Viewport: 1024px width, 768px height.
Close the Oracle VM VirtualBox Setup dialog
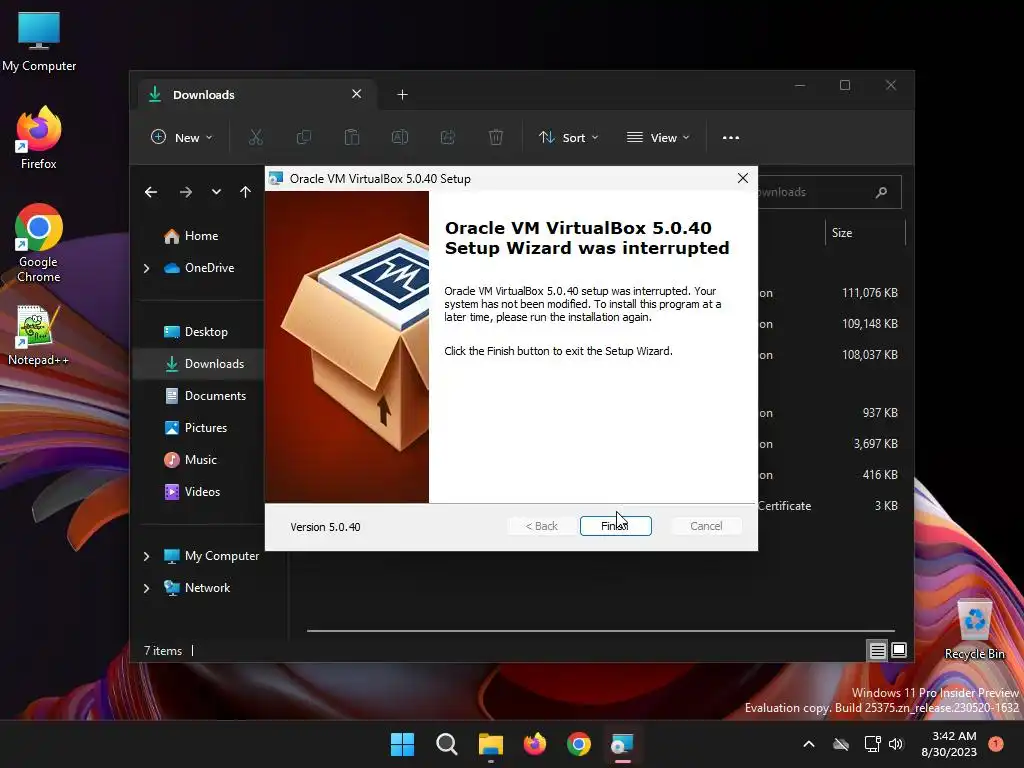tap(743, 178)
